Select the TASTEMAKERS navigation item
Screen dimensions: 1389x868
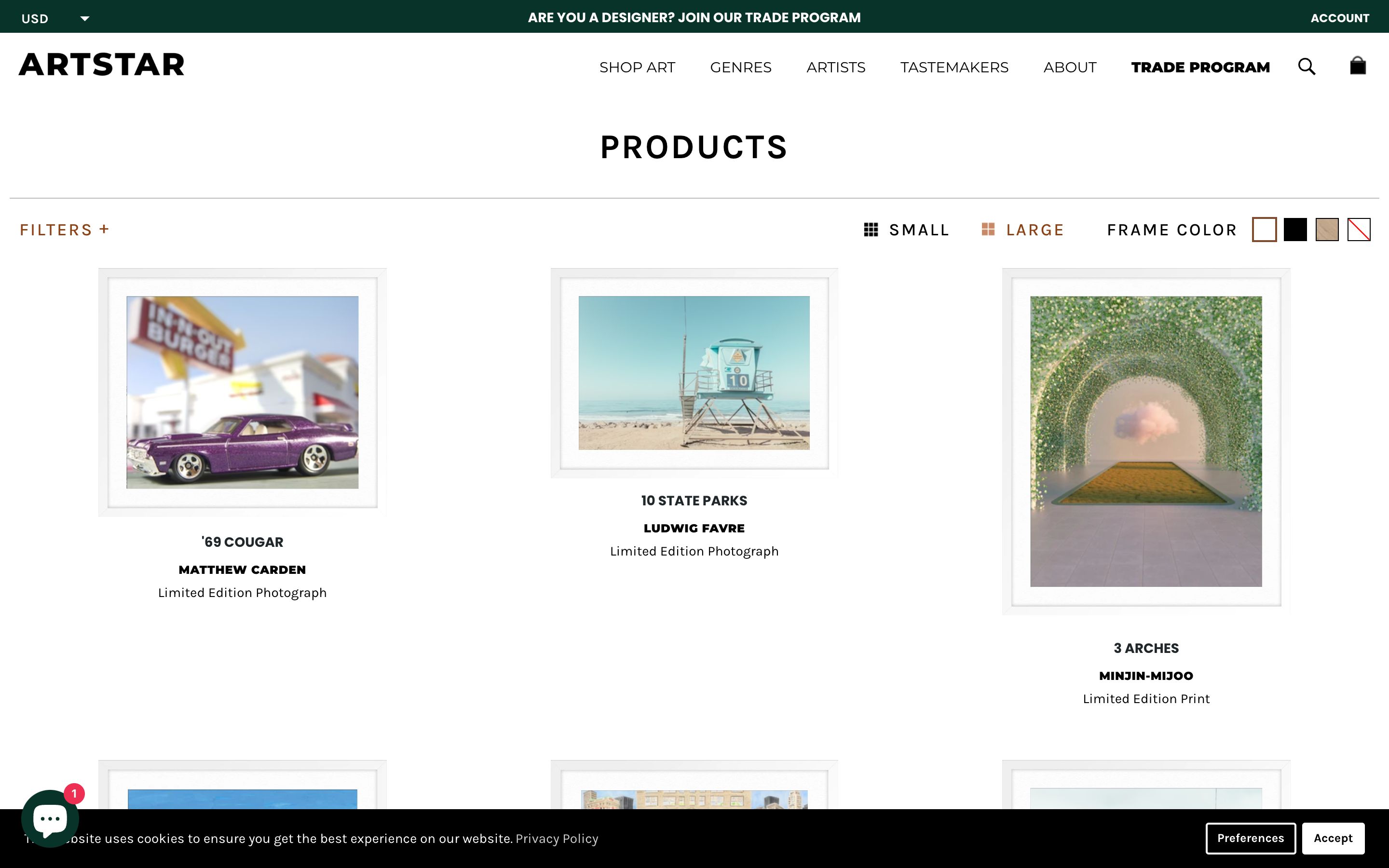click(x=954, y=67)
